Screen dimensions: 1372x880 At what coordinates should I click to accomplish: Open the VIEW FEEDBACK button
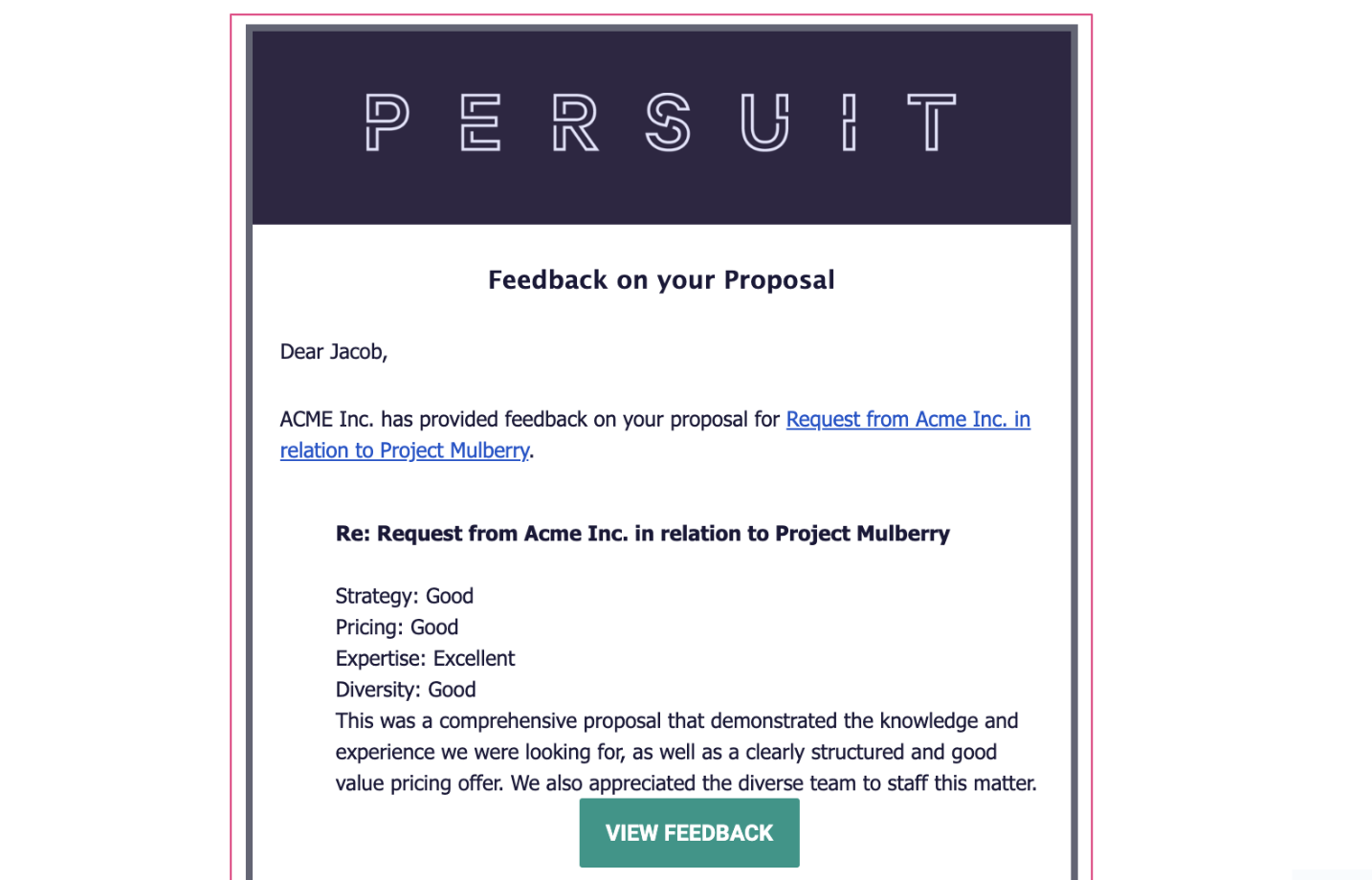689,833
